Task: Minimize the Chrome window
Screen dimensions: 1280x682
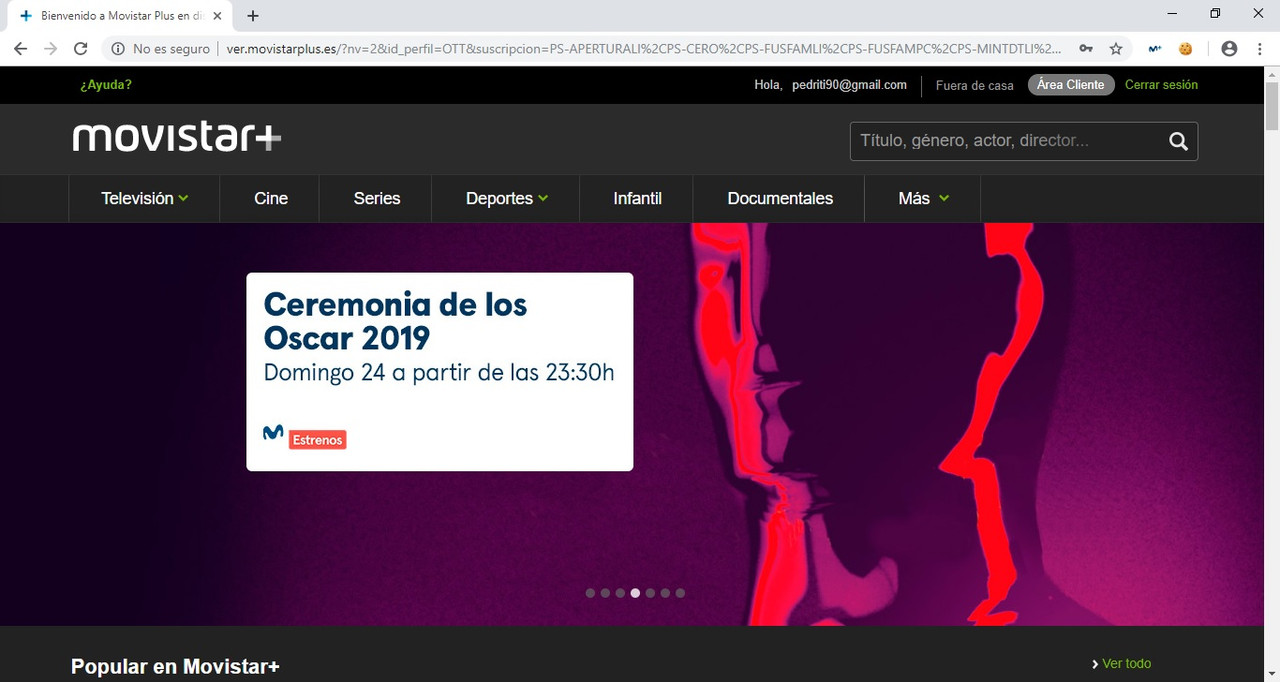Action: click(1172, 13)
